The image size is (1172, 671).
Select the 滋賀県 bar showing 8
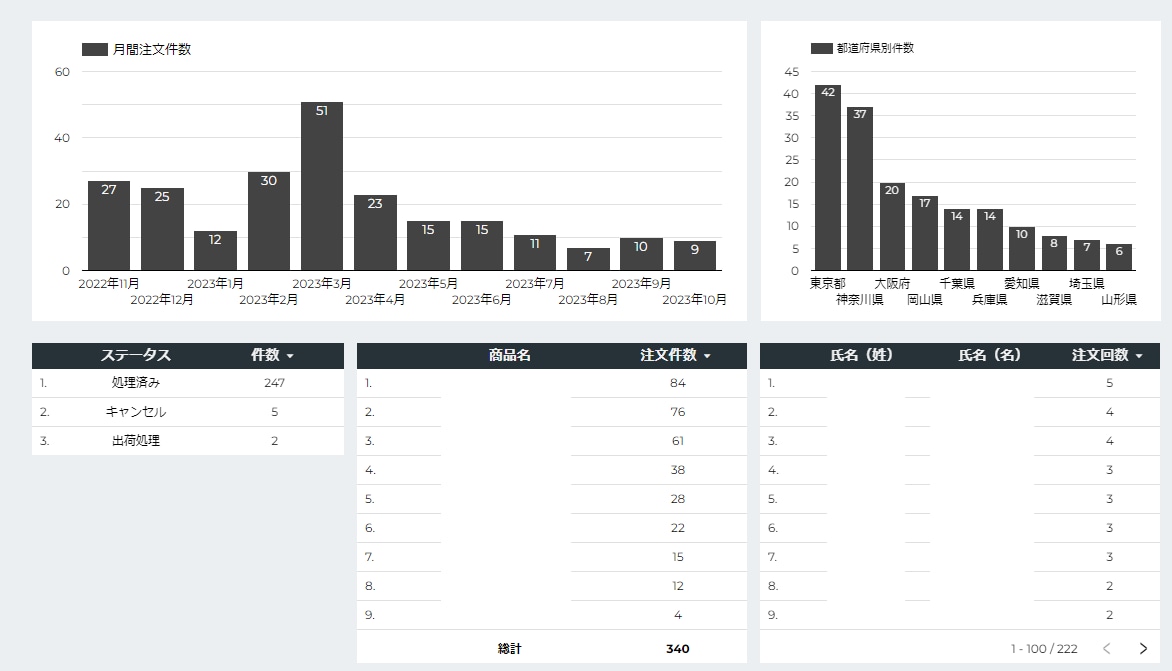tap(1055, 253)
